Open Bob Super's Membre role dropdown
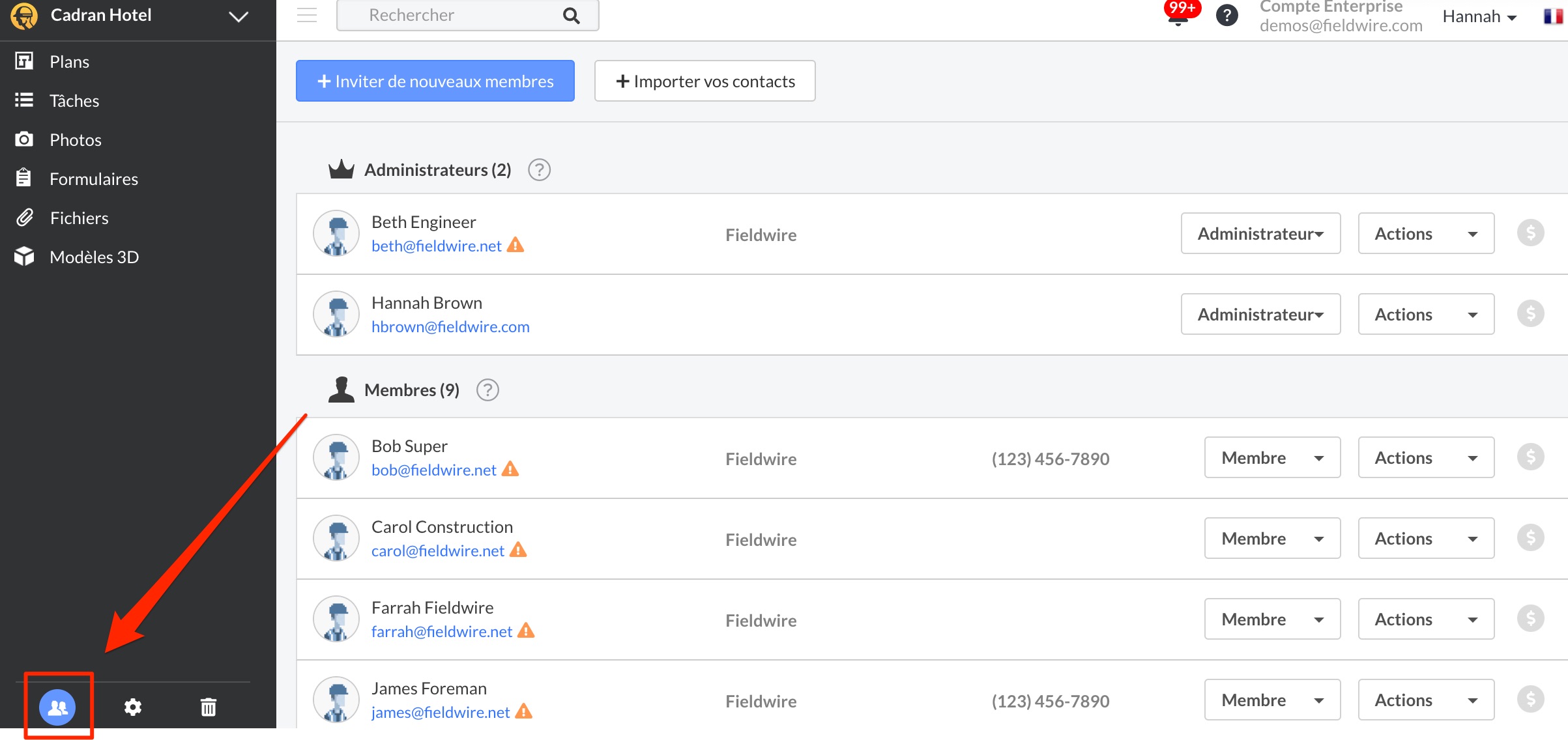The image size is (1568, 740). pyautogui.click(x=1272, y=457)
